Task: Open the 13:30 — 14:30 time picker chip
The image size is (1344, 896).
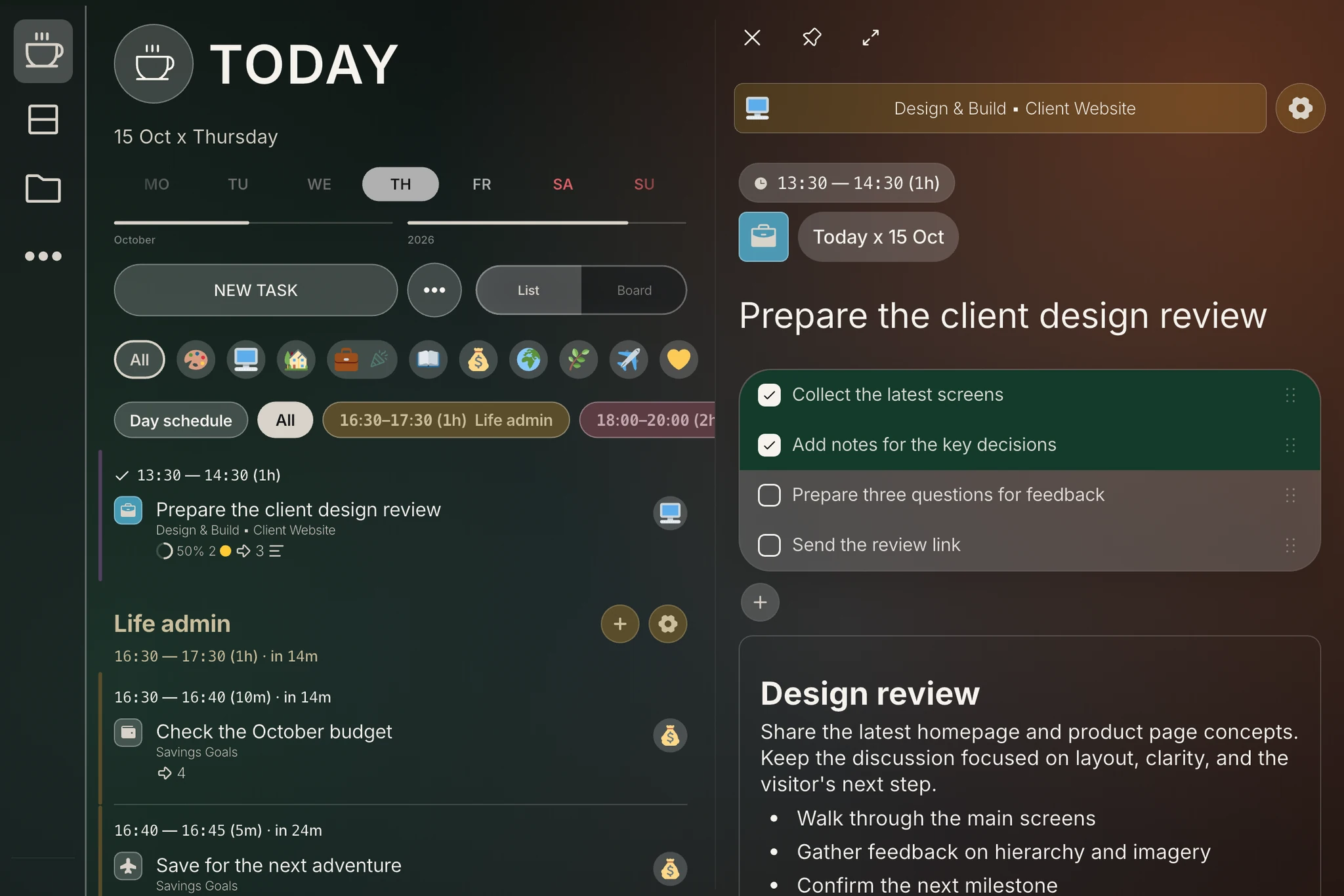Action: [847, 183]
